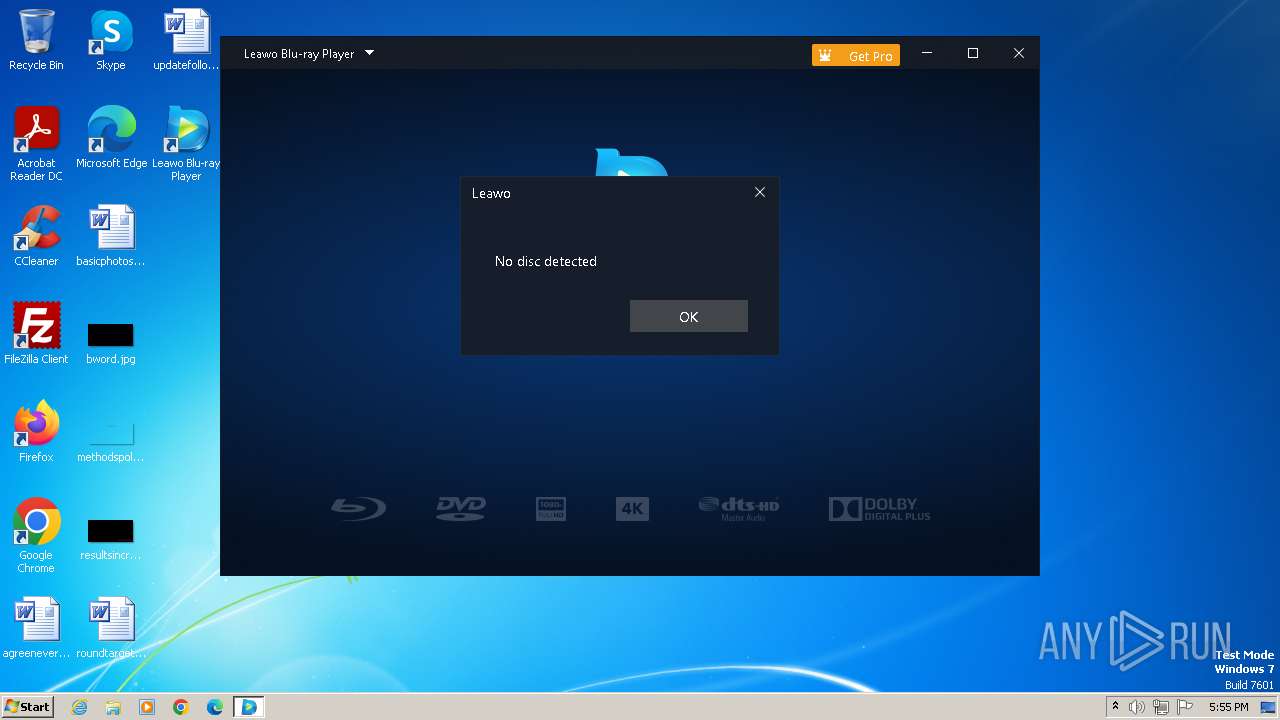Select the methodspol desktop file
Screen dimensions: 1280x720
(x=111, y=440)
